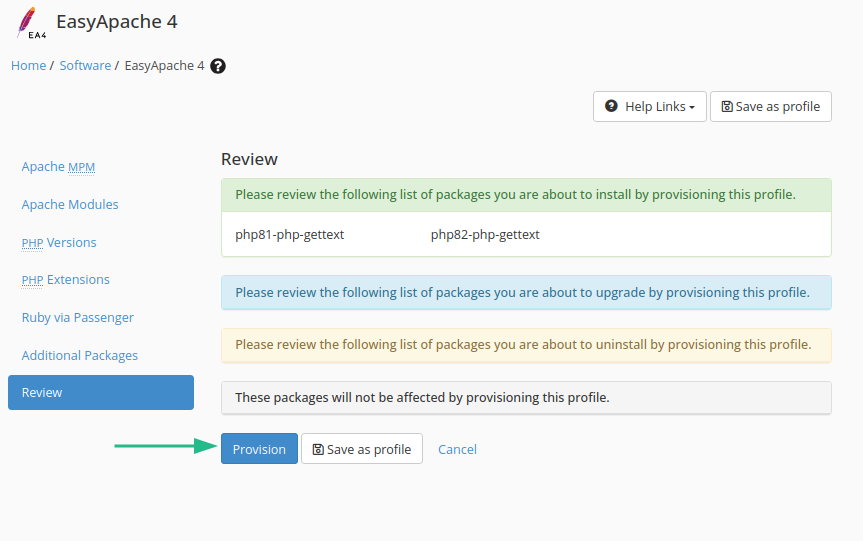Click the bottom Save as profile button

362,450
